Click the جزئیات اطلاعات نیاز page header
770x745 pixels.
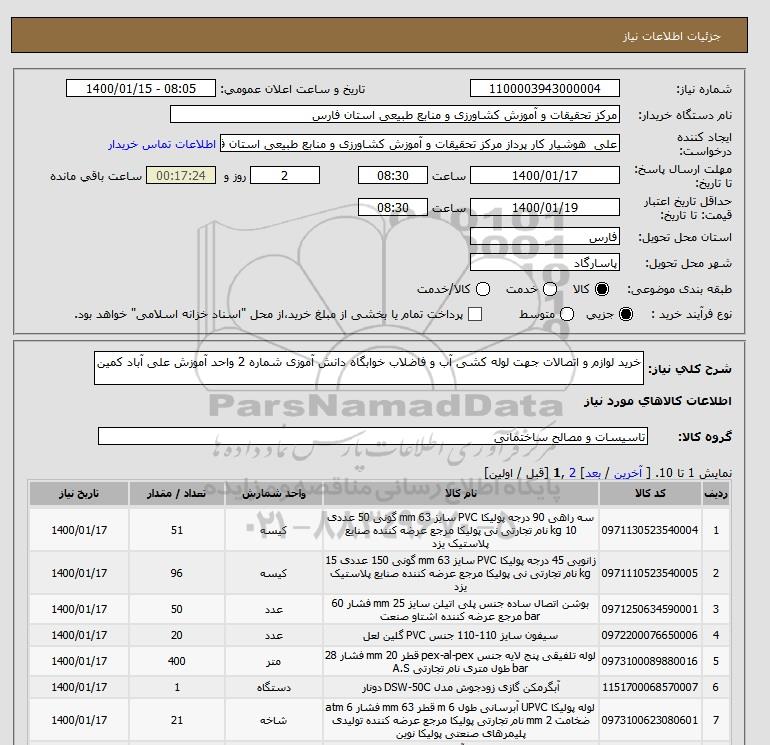(x=671, y=36)
